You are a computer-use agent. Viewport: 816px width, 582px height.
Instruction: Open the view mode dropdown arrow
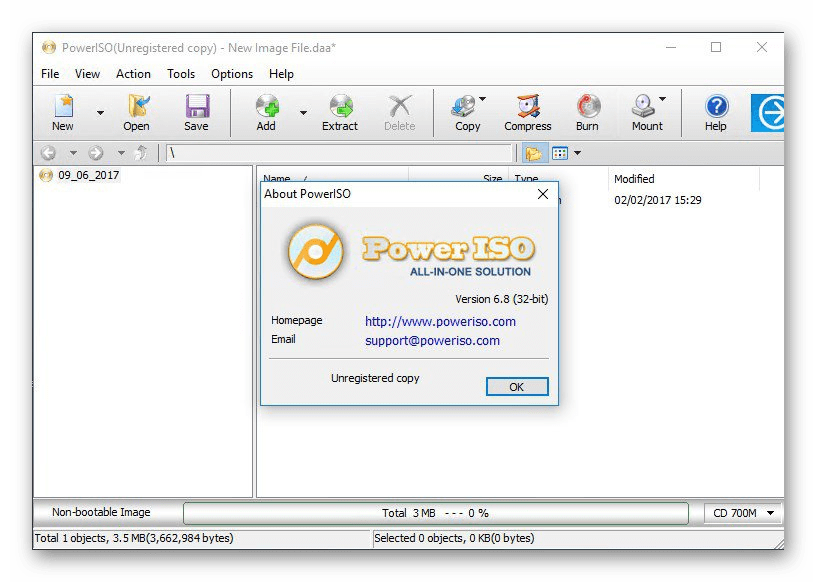[577, 153]
